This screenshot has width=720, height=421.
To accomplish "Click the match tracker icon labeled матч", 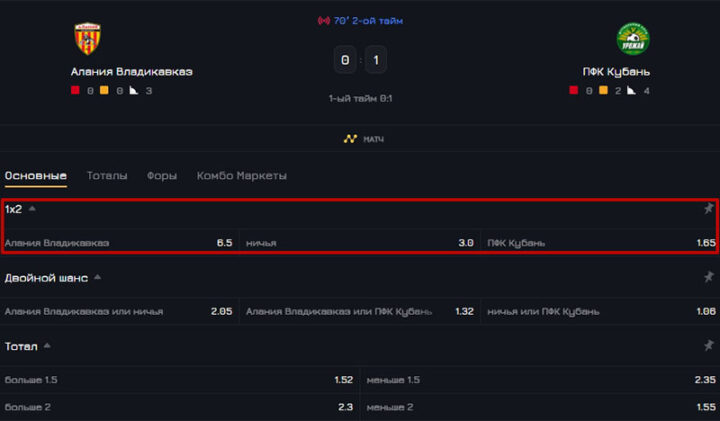I will [x=350, y=139].
